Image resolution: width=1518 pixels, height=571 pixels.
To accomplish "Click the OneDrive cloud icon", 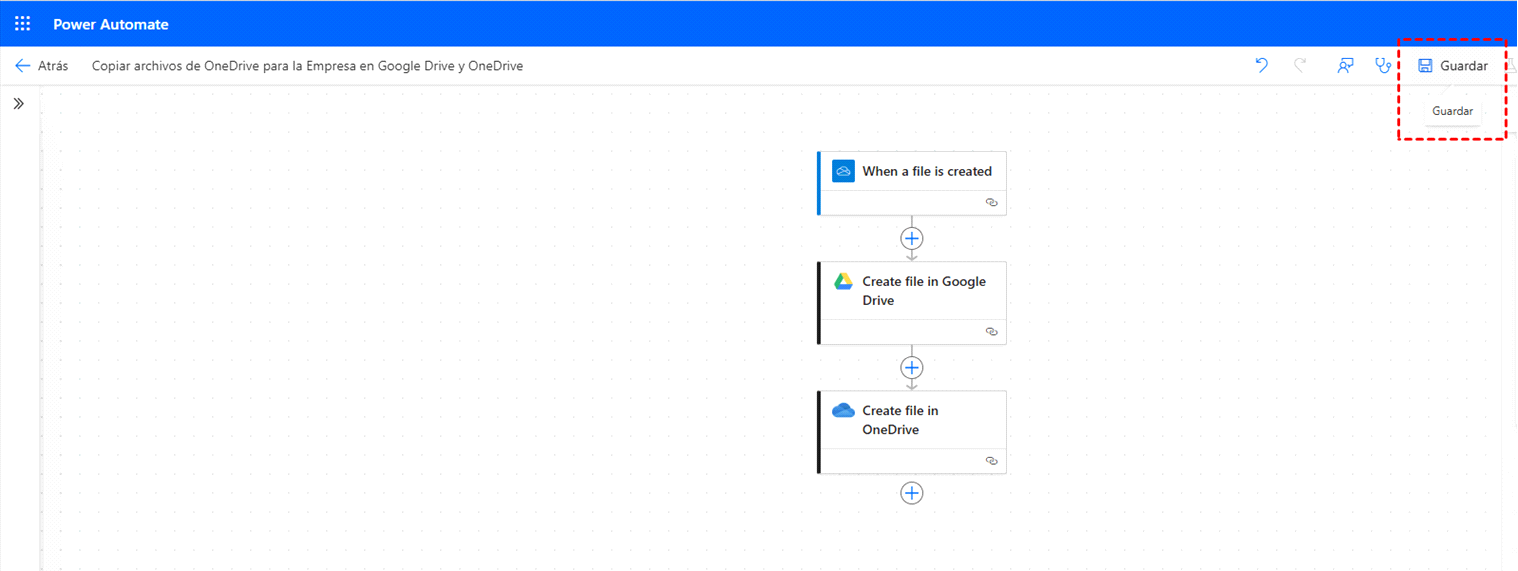I will [x=843, y=410].
